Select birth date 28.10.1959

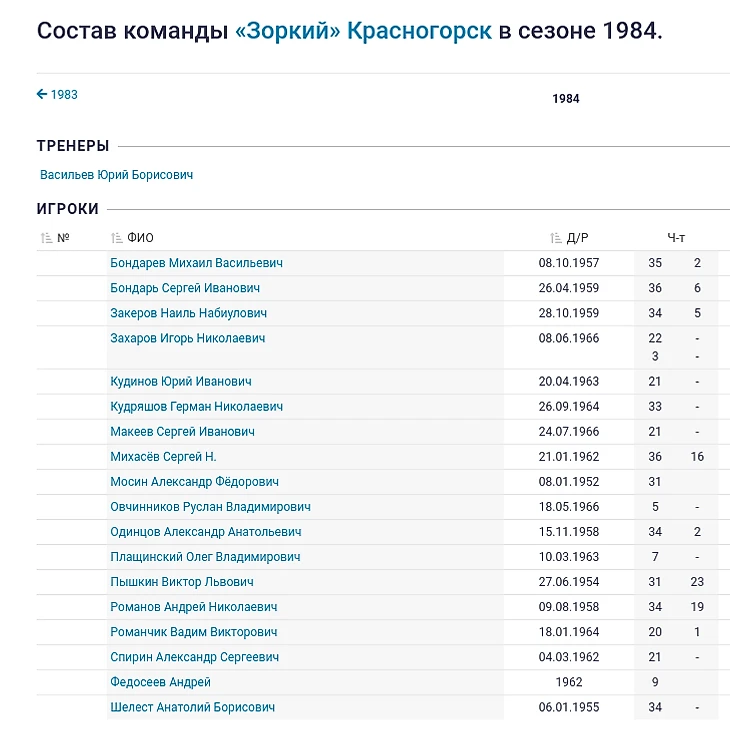[569, 313]
